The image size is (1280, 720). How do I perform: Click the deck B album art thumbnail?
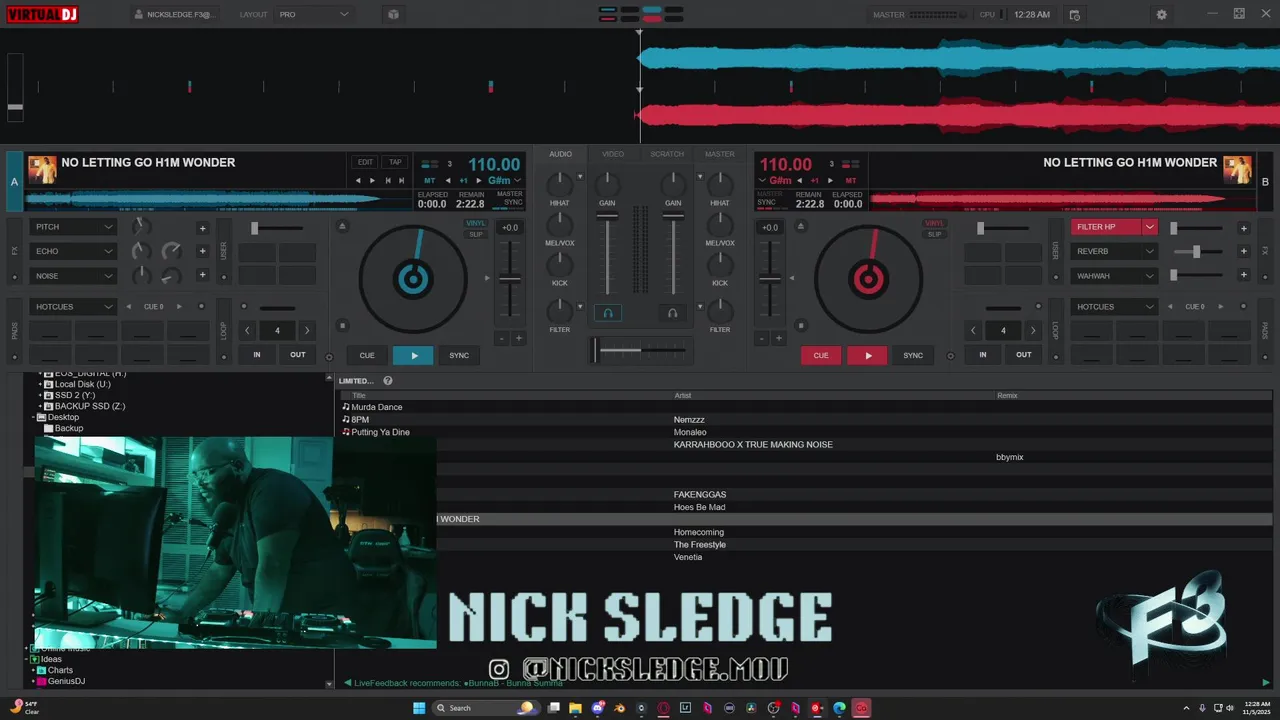tap(1238, 169)
